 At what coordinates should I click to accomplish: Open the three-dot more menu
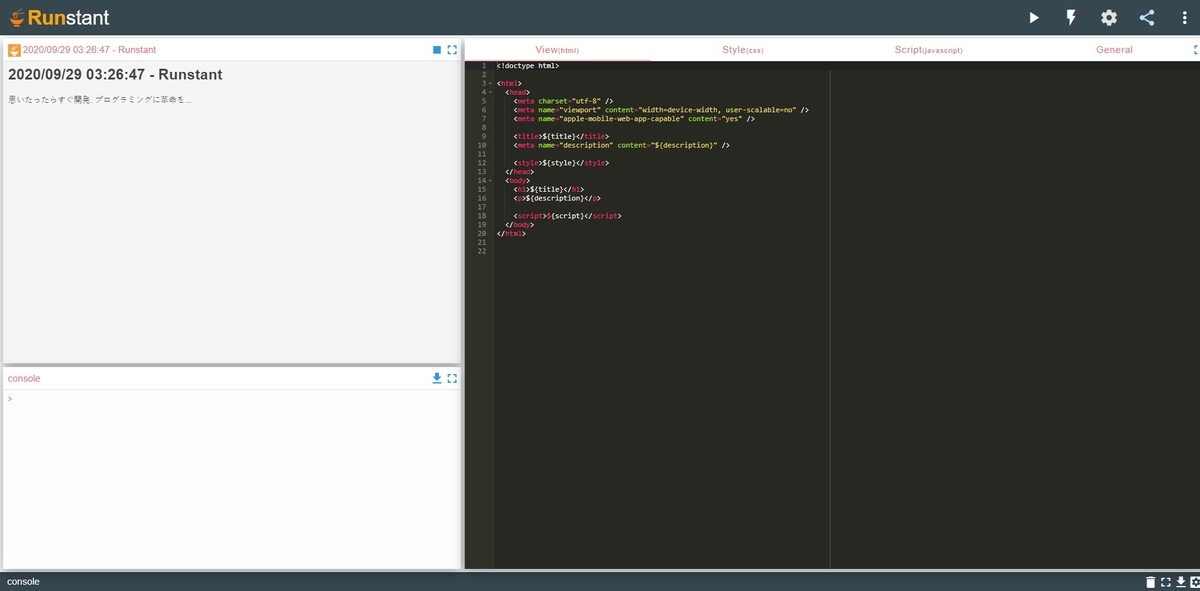(1185, 17)
